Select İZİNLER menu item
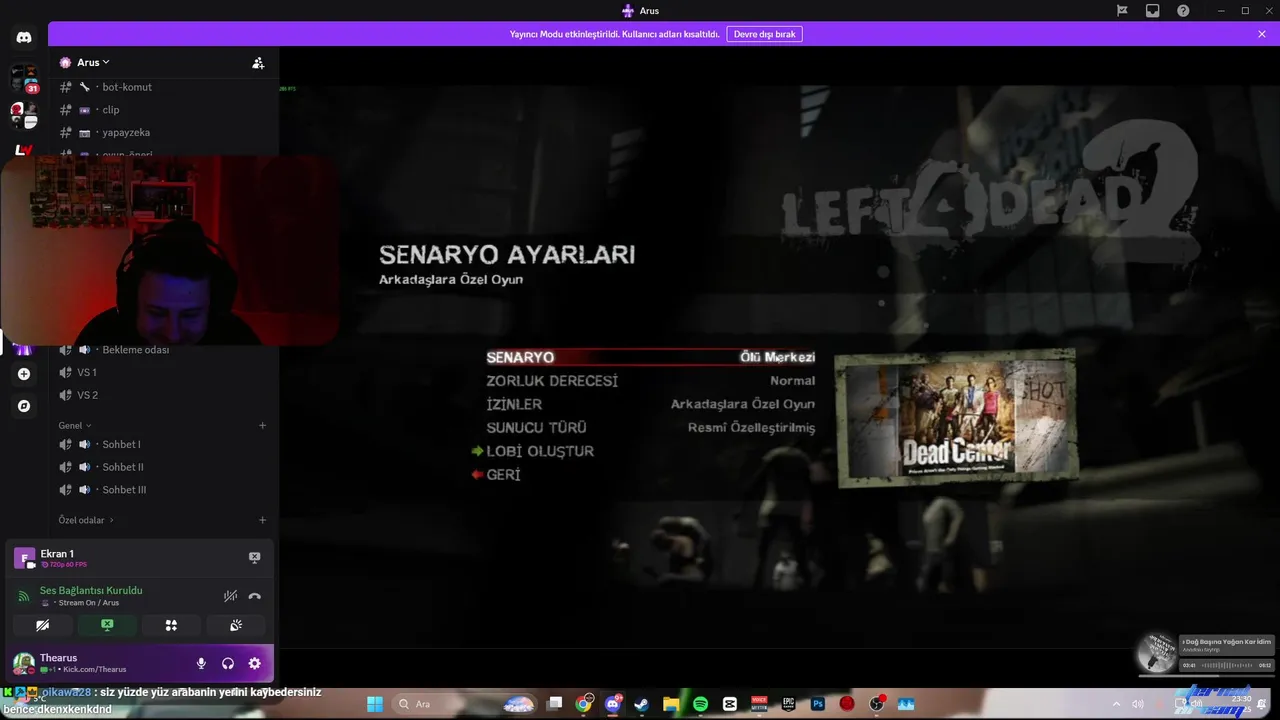 [514, 404]
